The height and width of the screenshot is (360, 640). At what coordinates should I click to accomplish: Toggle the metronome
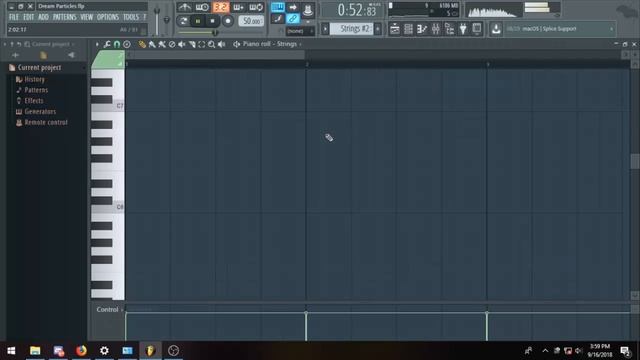(184, 7)
